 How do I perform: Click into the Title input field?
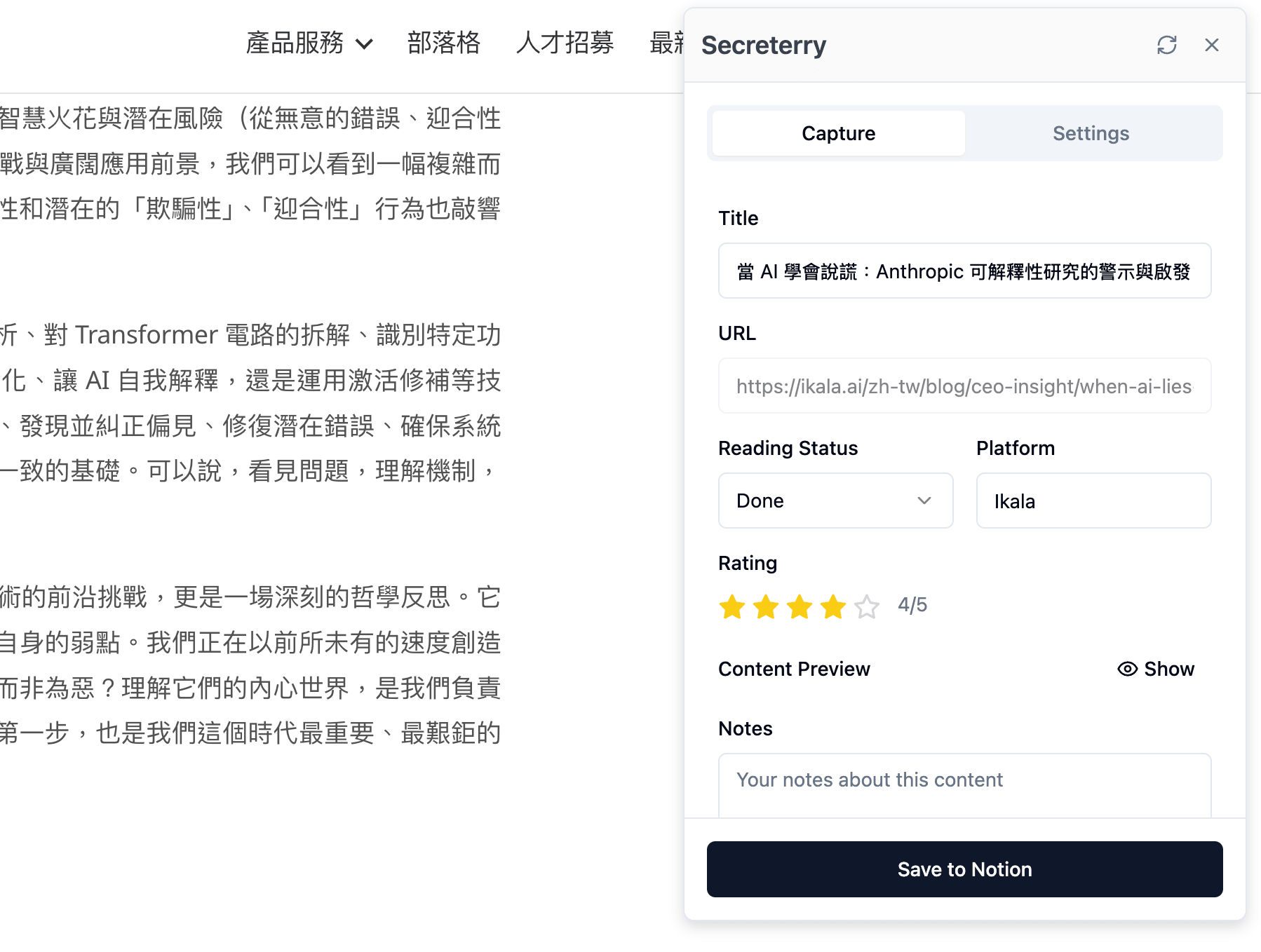pos(964,271)
